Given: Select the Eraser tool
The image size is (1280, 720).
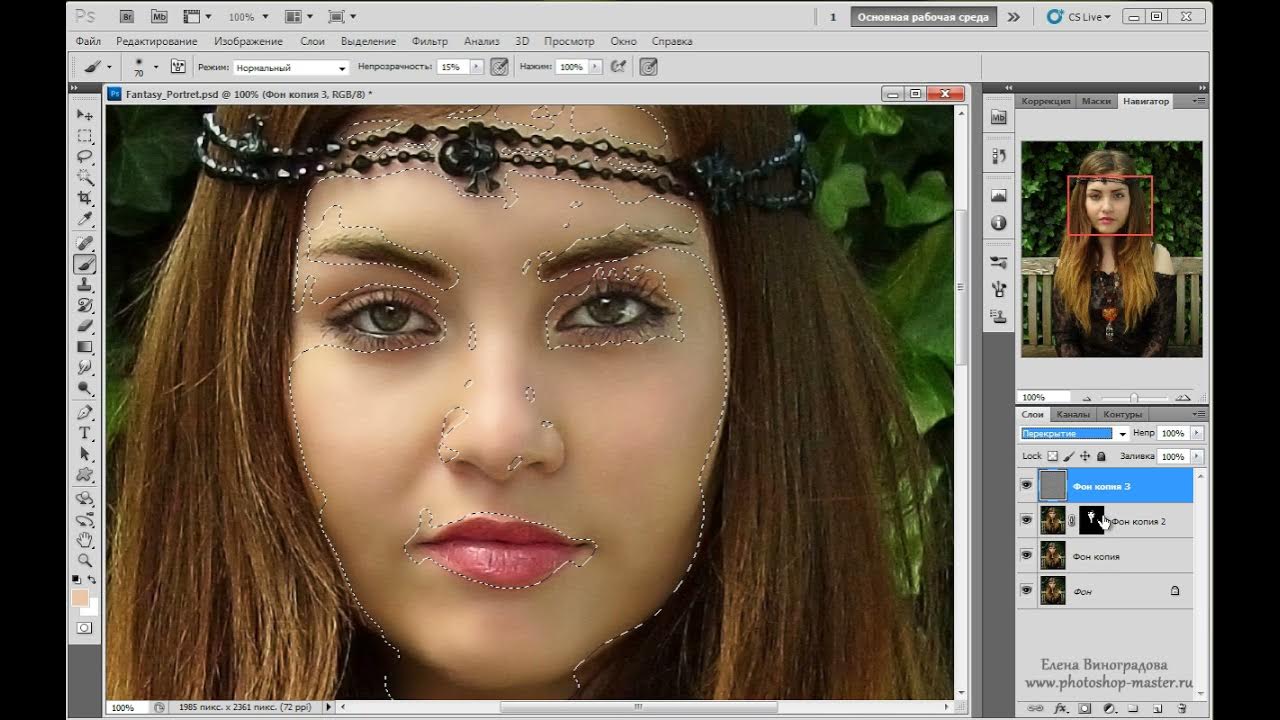Looking at the screenshot, I should tap(85, 327).
